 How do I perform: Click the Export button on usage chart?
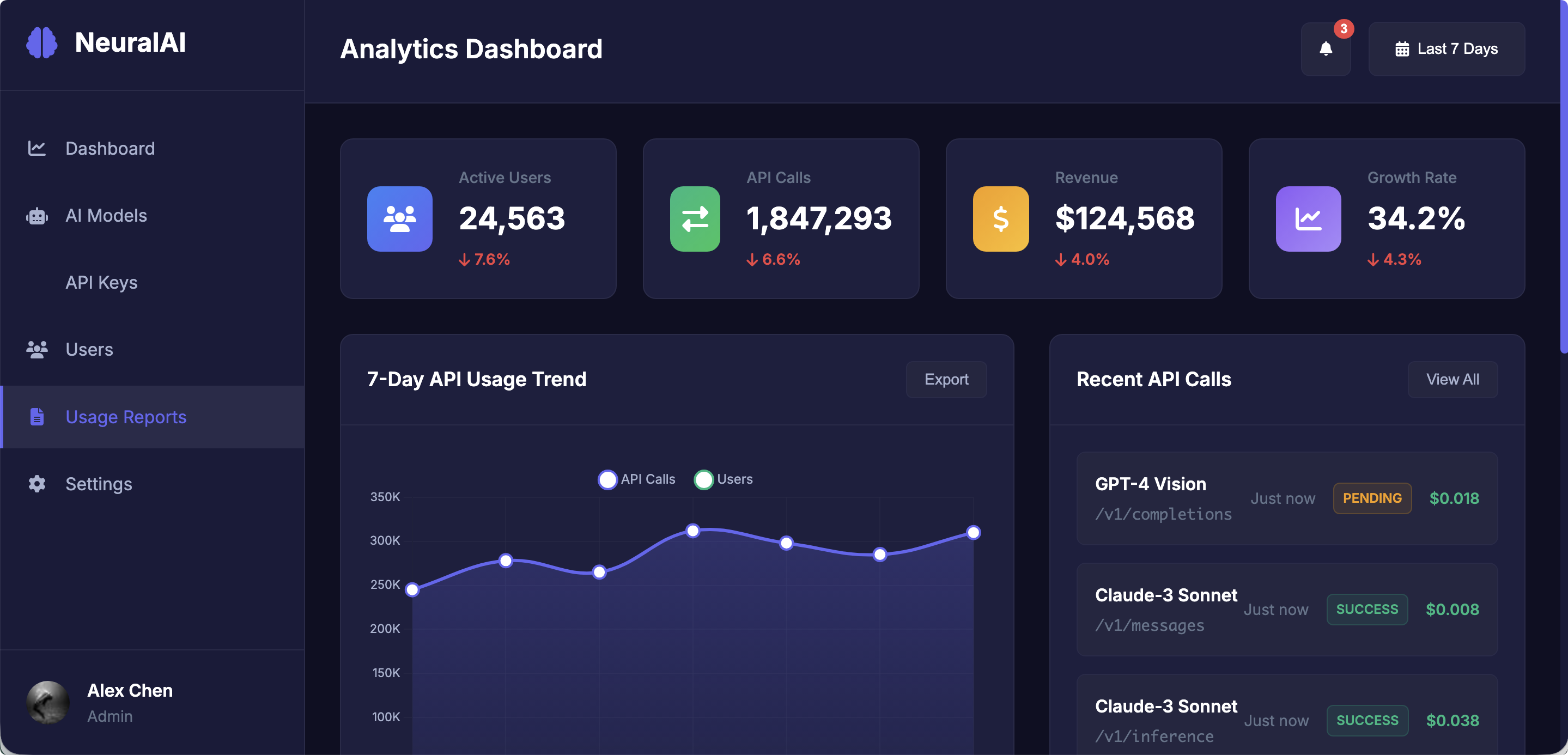pos(945,379)
